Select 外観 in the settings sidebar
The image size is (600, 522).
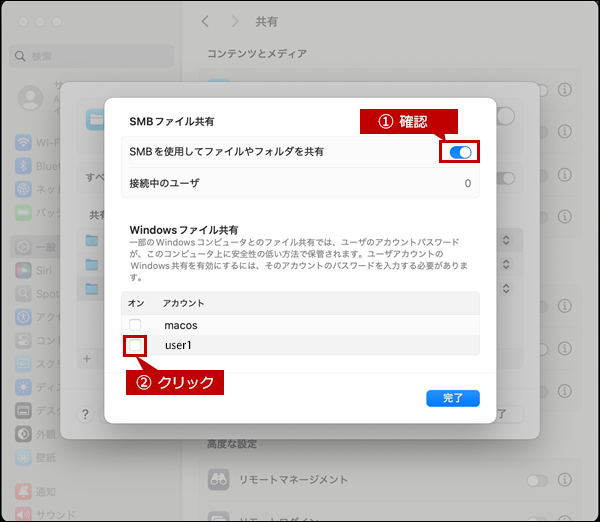click(x=24, y=433)
